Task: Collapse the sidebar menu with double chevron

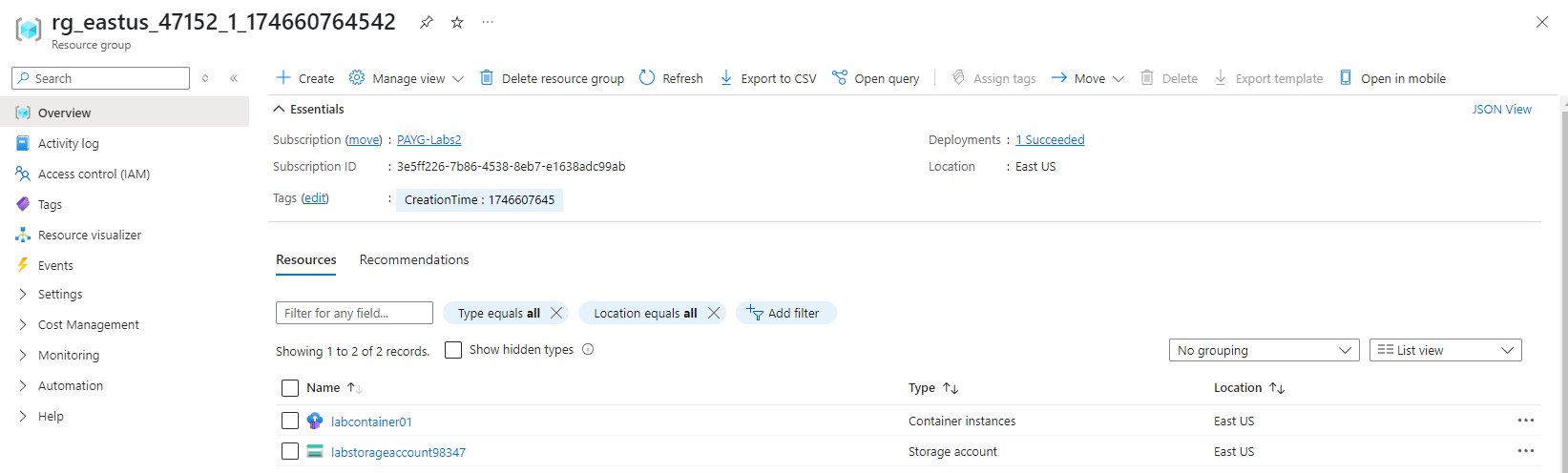Action: point(234,78)
